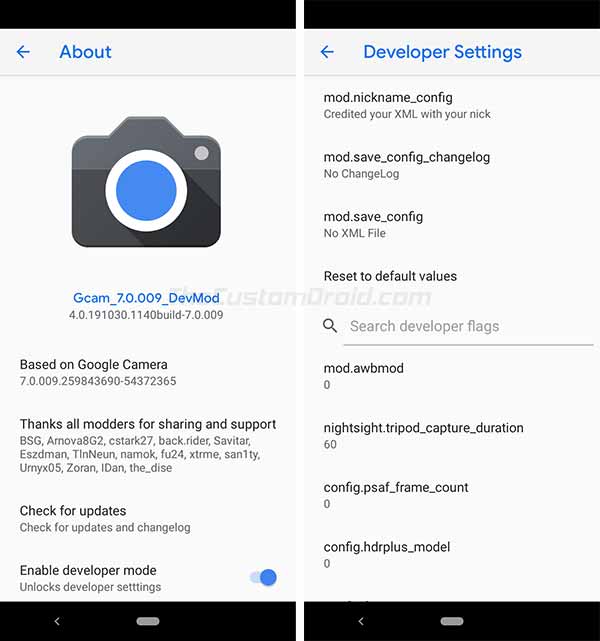600x641 pixels.
Task: Tap No ChangeLog subtitle
Action: pos(361,174)
